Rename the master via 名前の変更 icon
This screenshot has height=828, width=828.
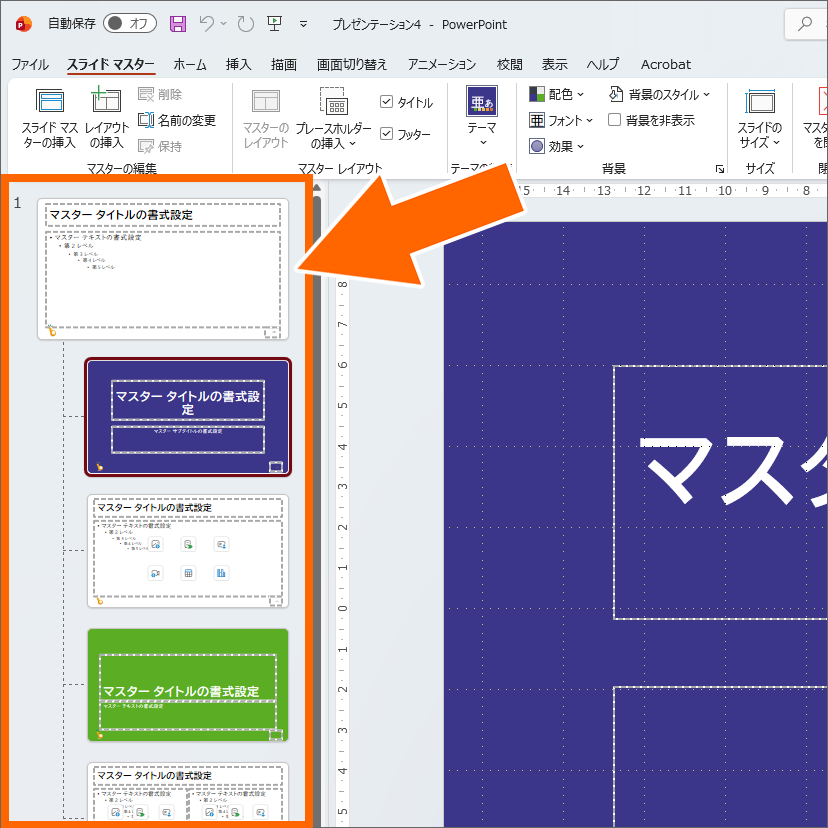click(172, 119)
